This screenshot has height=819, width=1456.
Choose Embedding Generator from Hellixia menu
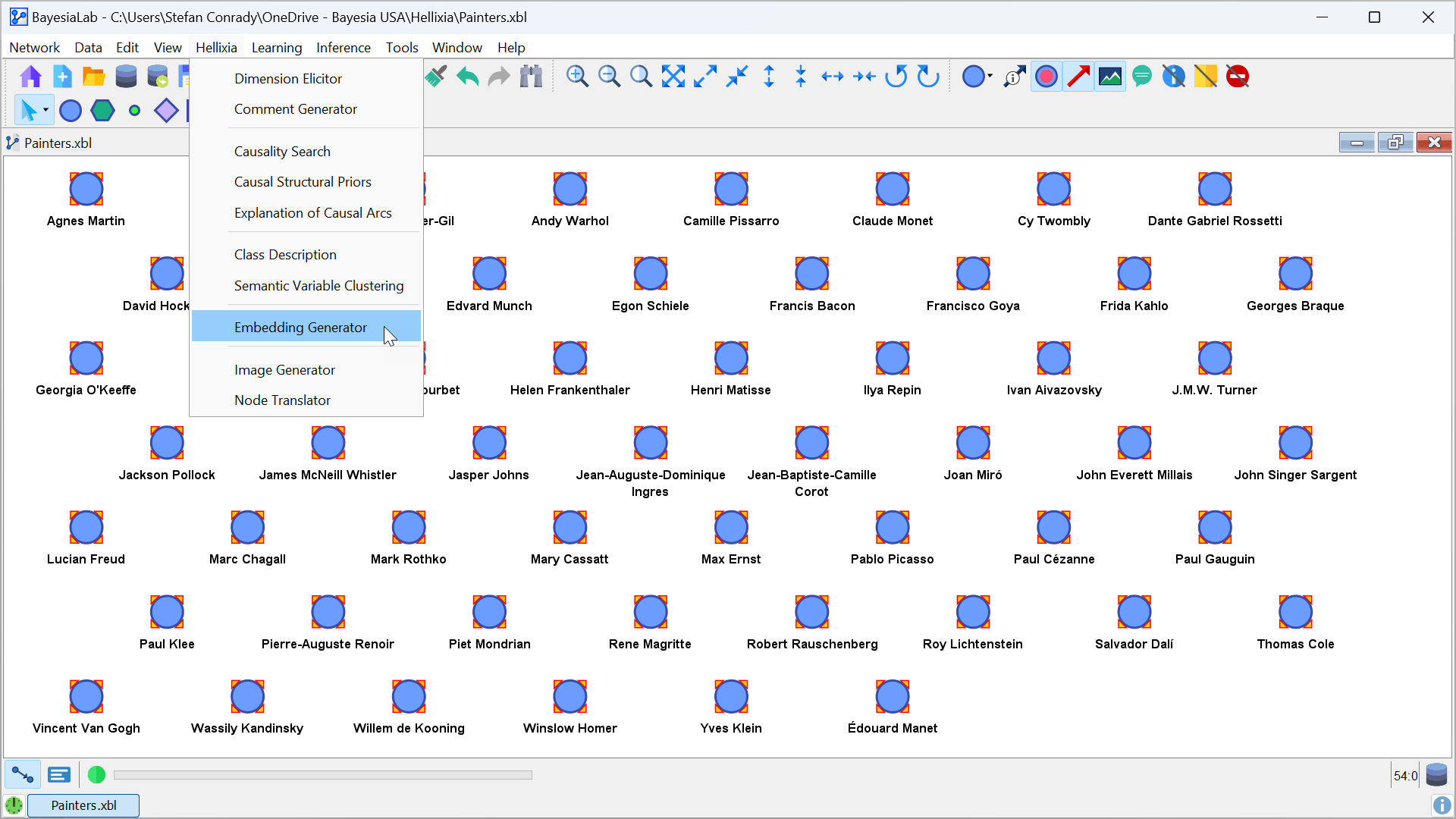300,327
